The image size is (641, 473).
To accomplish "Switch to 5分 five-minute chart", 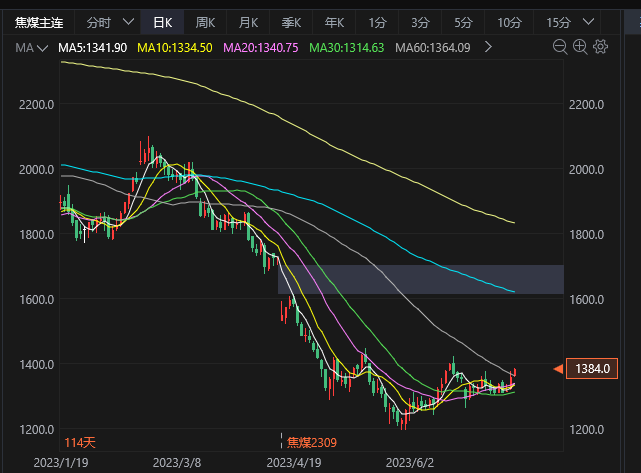I will point(463,22).
